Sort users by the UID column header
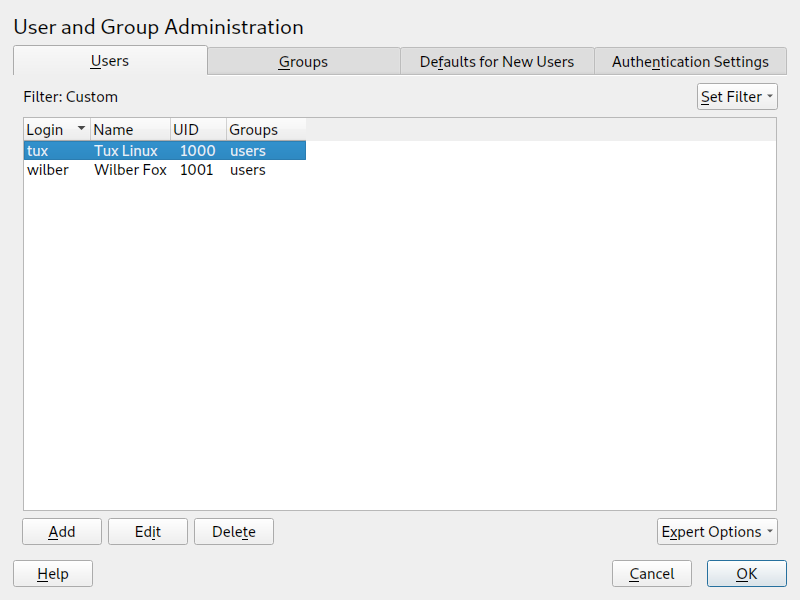 pyautogui.click(x=197, y=130)
